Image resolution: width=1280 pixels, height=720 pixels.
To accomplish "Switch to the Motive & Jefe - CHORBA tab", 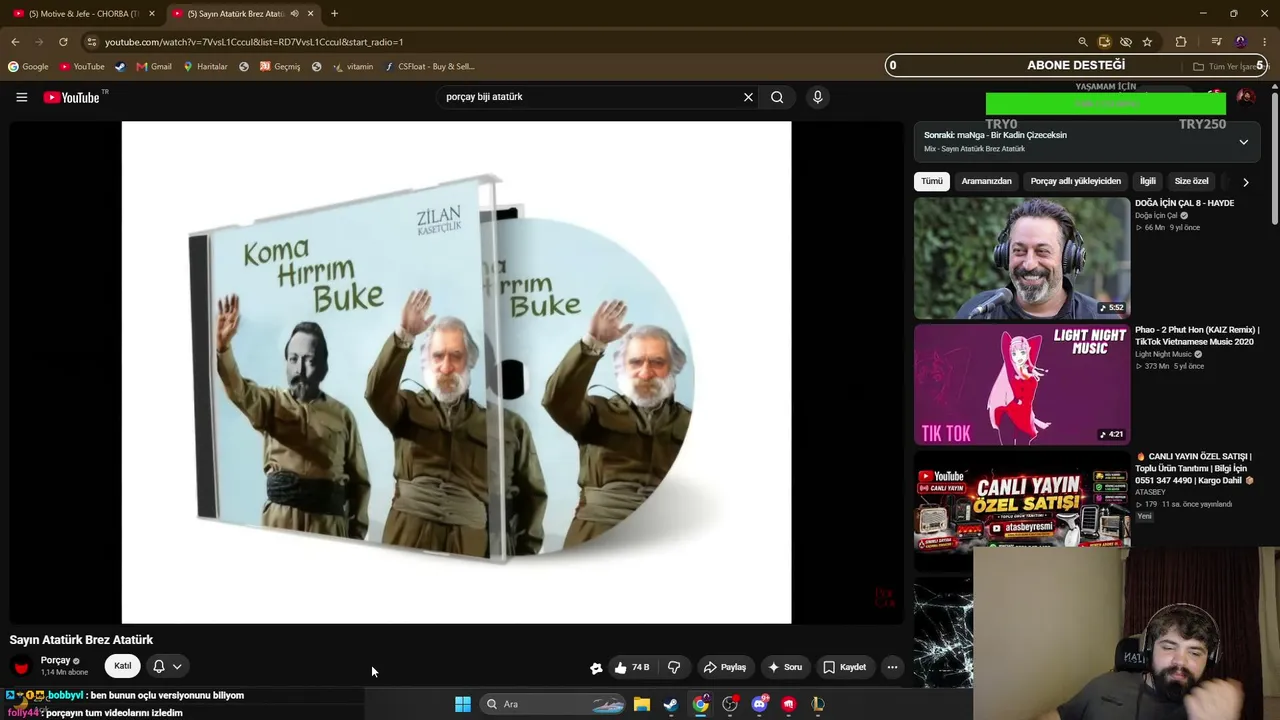I will tap(83, 14).
